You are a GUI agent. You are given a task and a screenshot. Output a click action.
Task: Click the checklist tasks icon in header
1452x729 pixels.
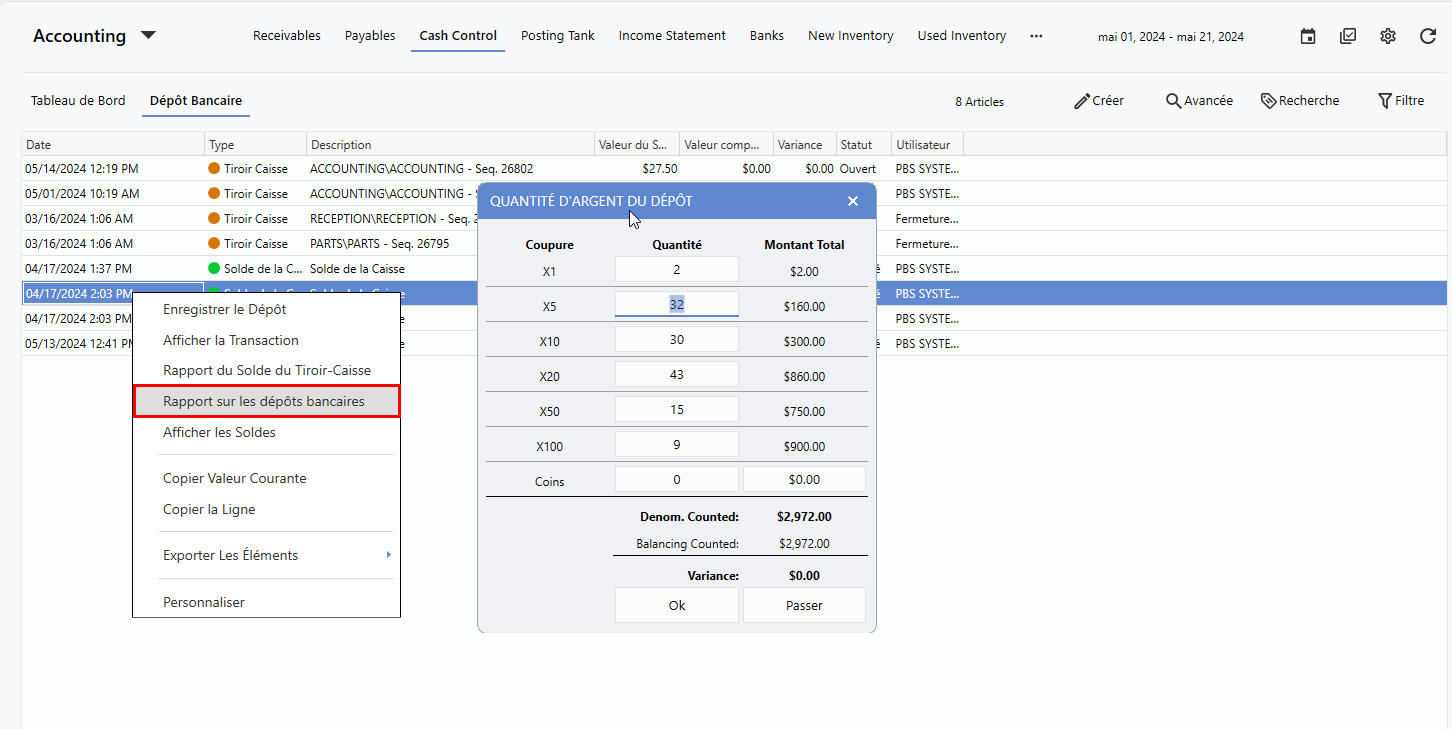point(1348,36)
